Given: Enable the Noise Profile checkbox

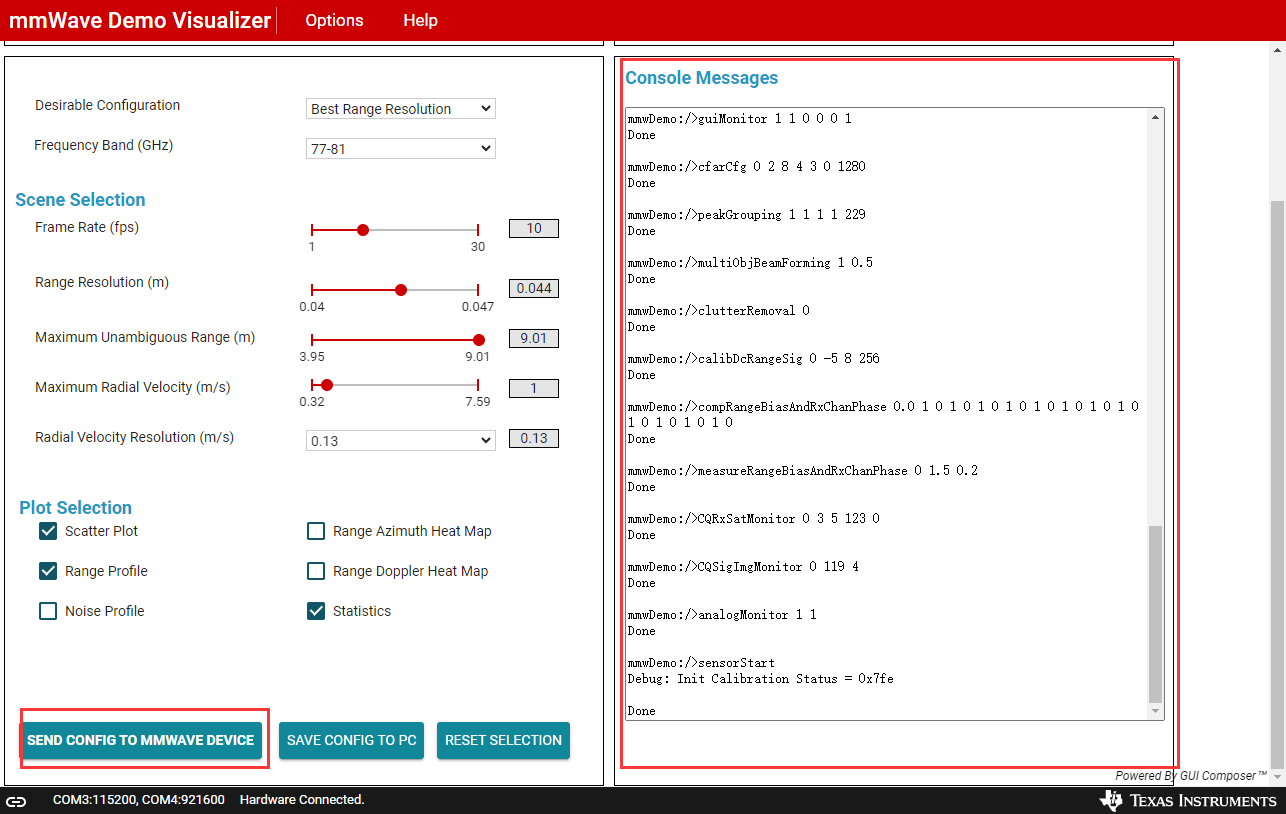Looking at the screenshot, I should click(48, 611).
